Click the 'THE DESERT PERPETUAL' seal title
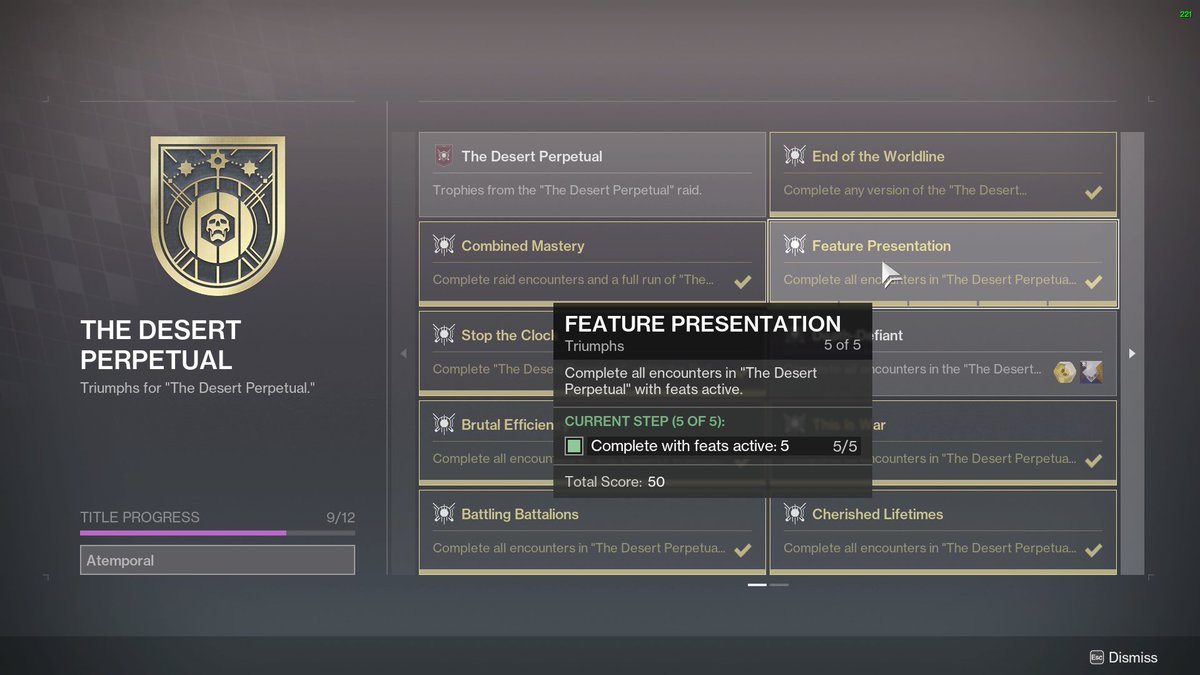Viewport: 1200px width, 675px height. 161,345
